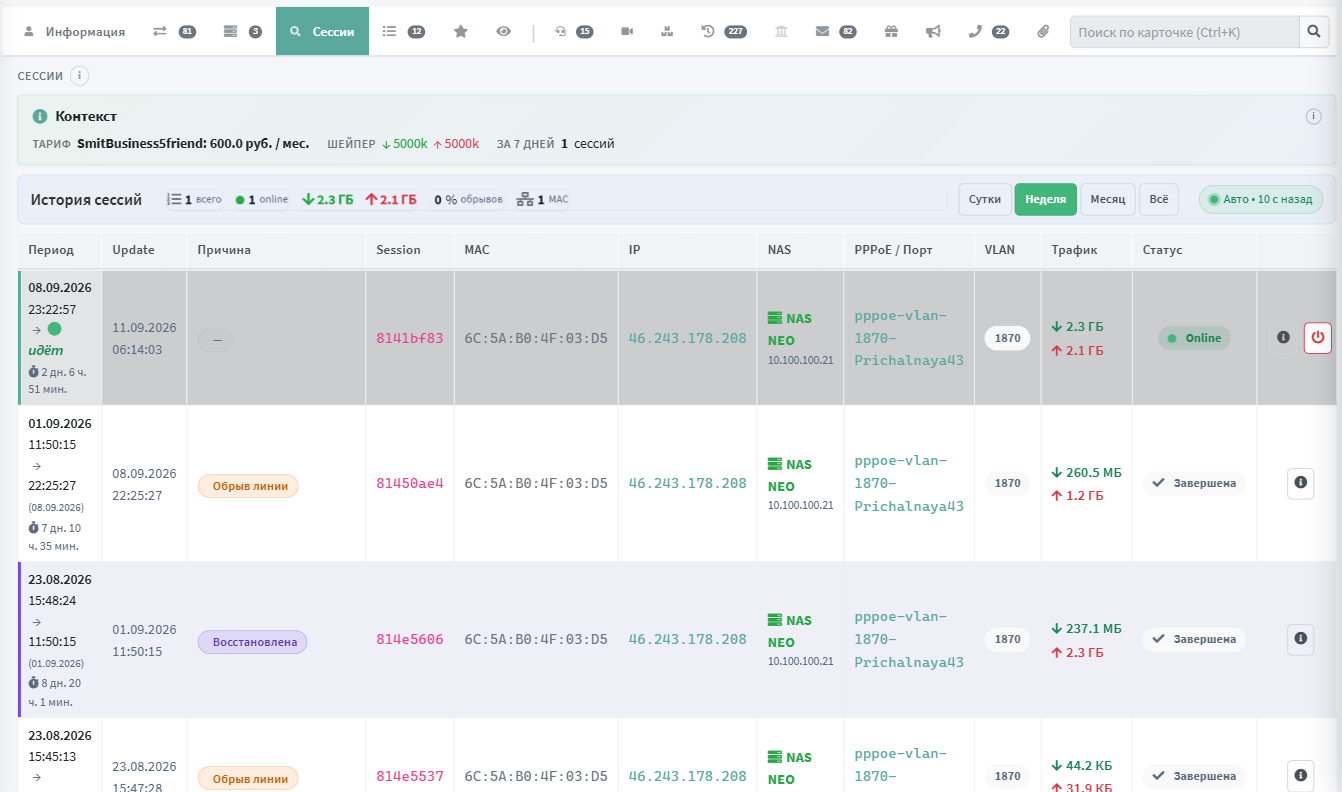The height and width of the screenshot is (792, 1342).
Task: Select the Всё period filter
Action: point(1159,199)
